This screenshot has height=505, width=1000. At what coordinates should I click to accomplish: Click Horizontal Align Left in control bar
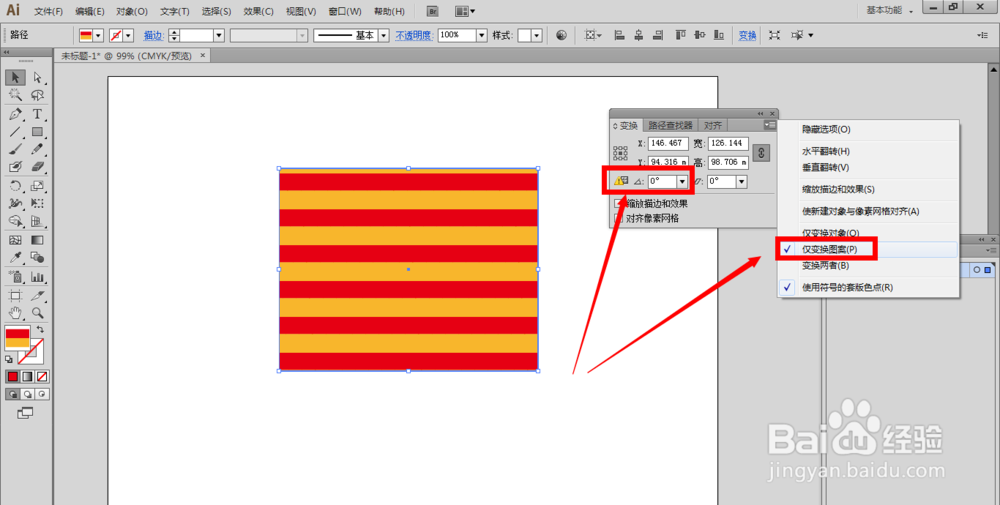[619, 35]
